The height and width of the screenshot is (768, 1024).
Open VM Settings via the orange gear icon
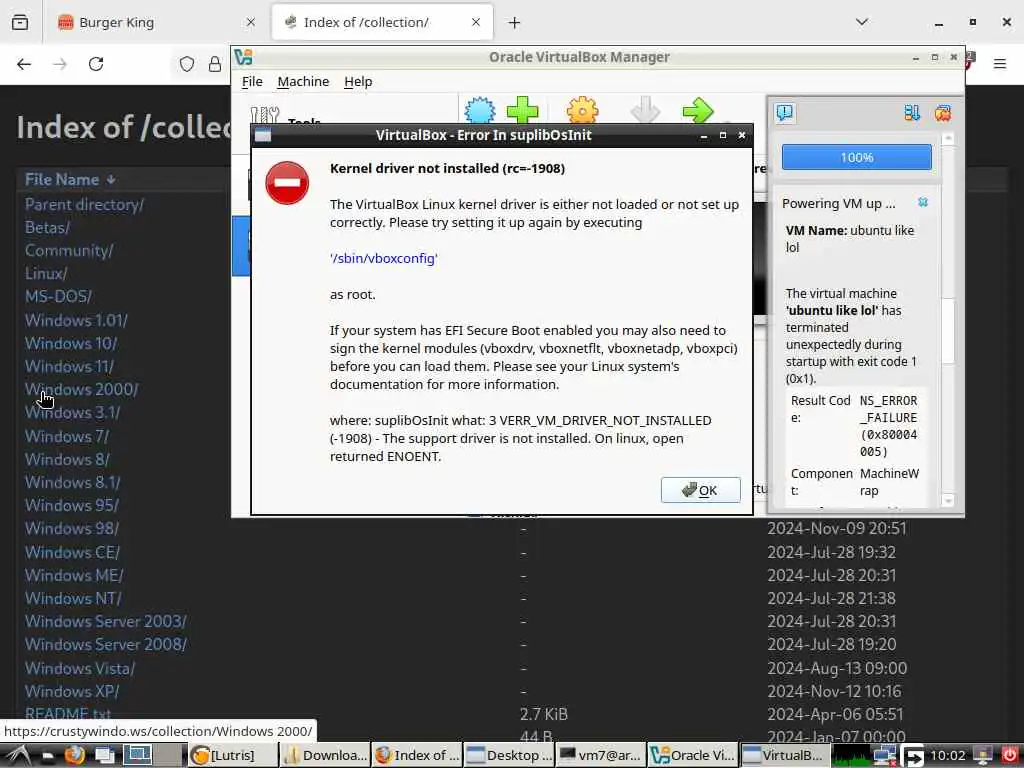click(582, 110)
